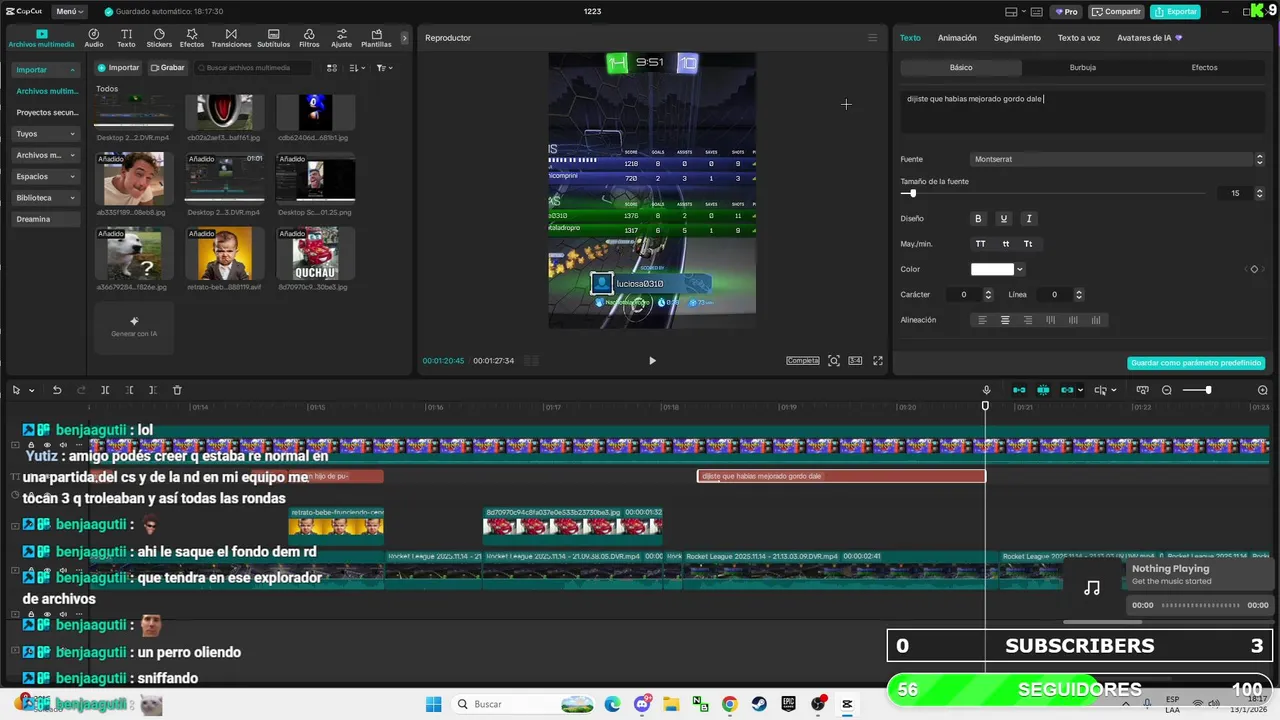Click the Importar button in media panel
1280x720 pixels.
pos(118,68)
